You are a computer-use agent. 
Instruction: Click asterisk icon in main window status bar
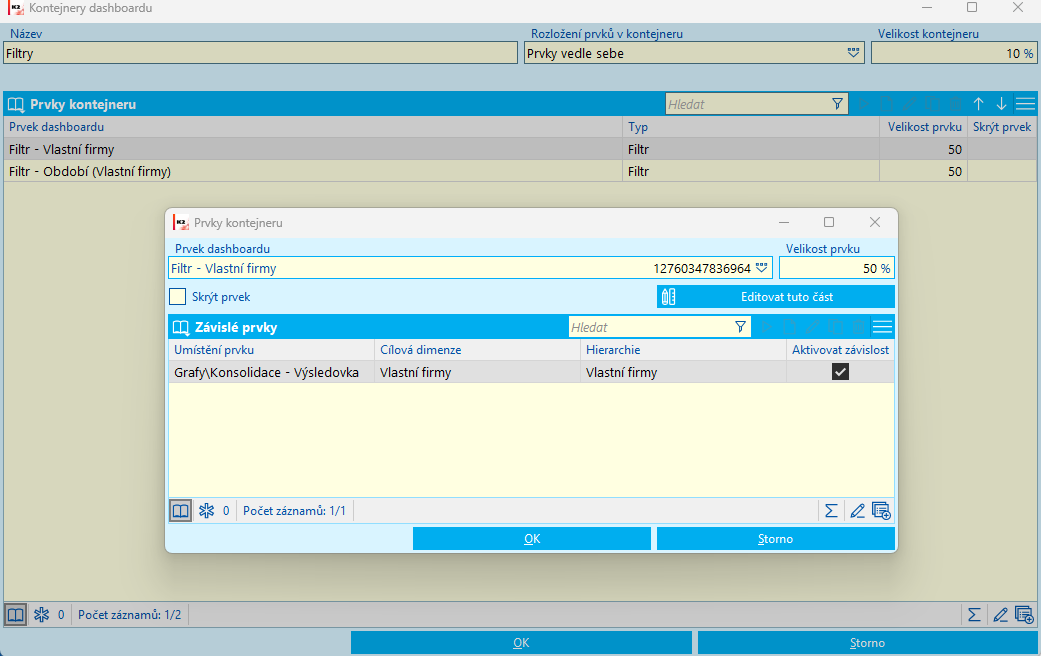click(42, 615)
